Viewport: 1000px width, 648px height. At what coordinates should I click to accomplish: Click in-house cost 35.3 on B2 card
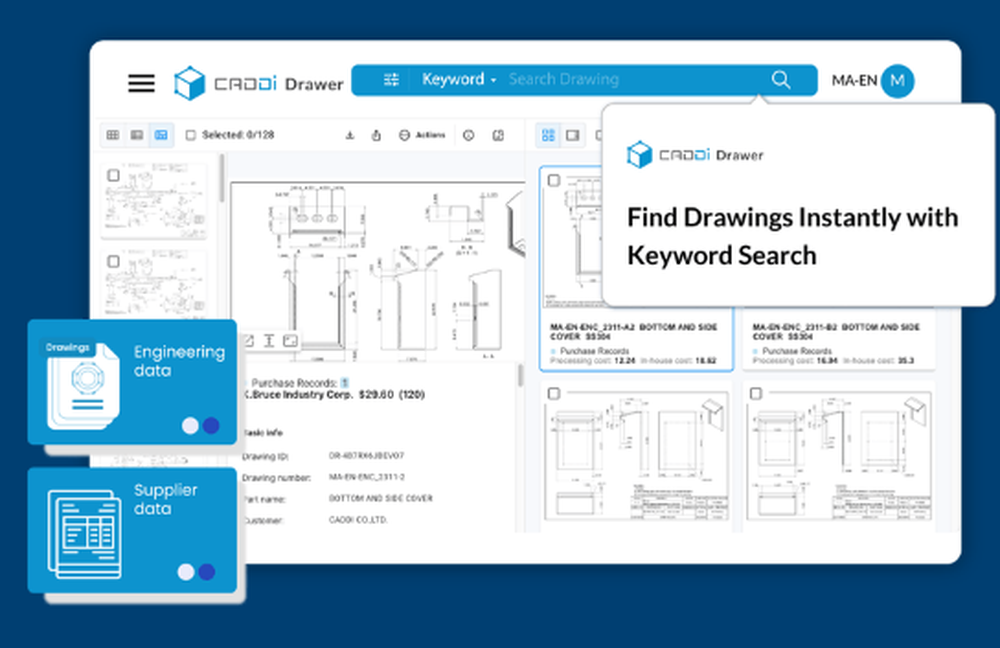[906, 361]
